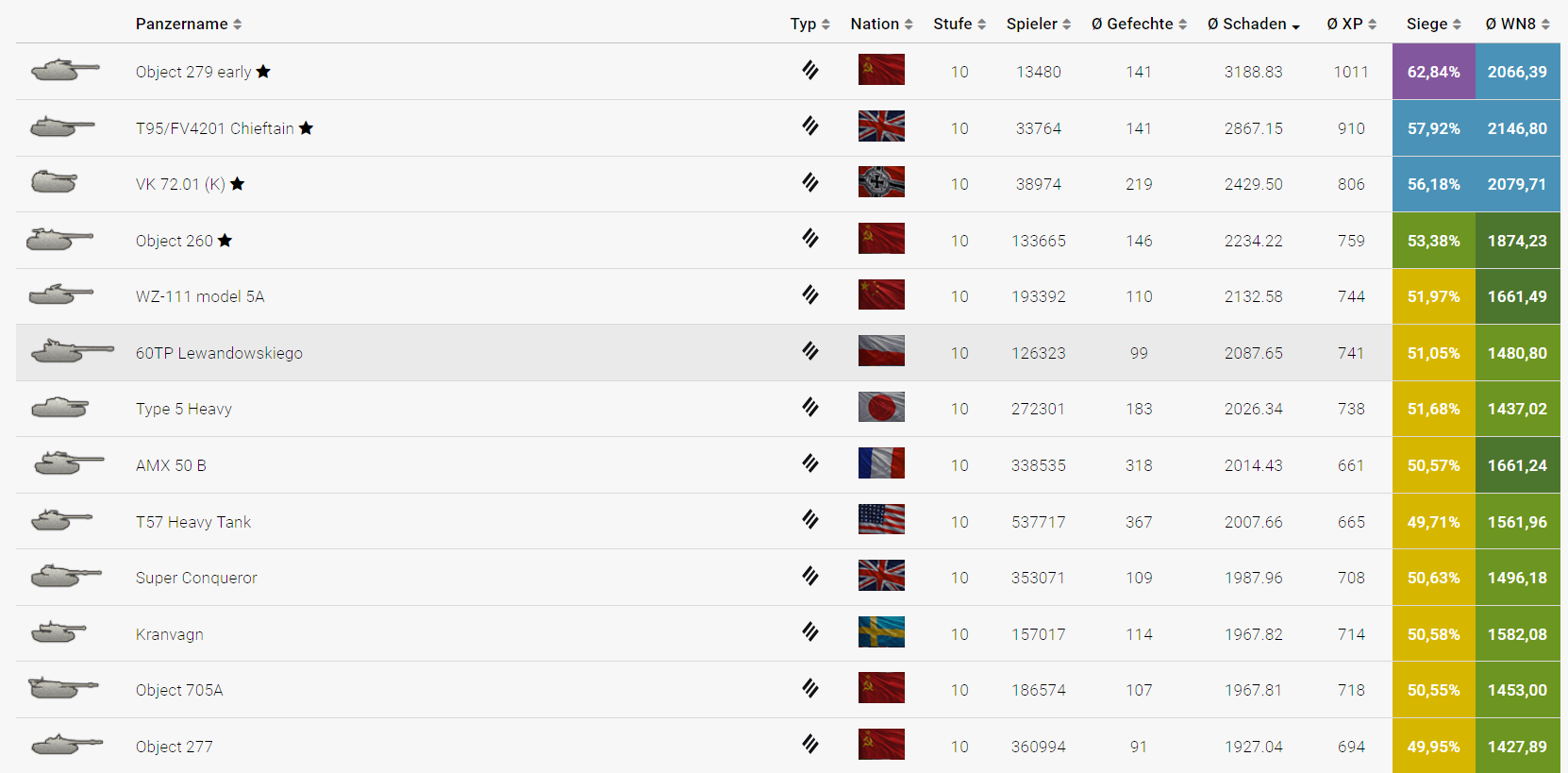Sort by Spieler column header
The width and height of the screenshot is (1568, 773).
1039,24
